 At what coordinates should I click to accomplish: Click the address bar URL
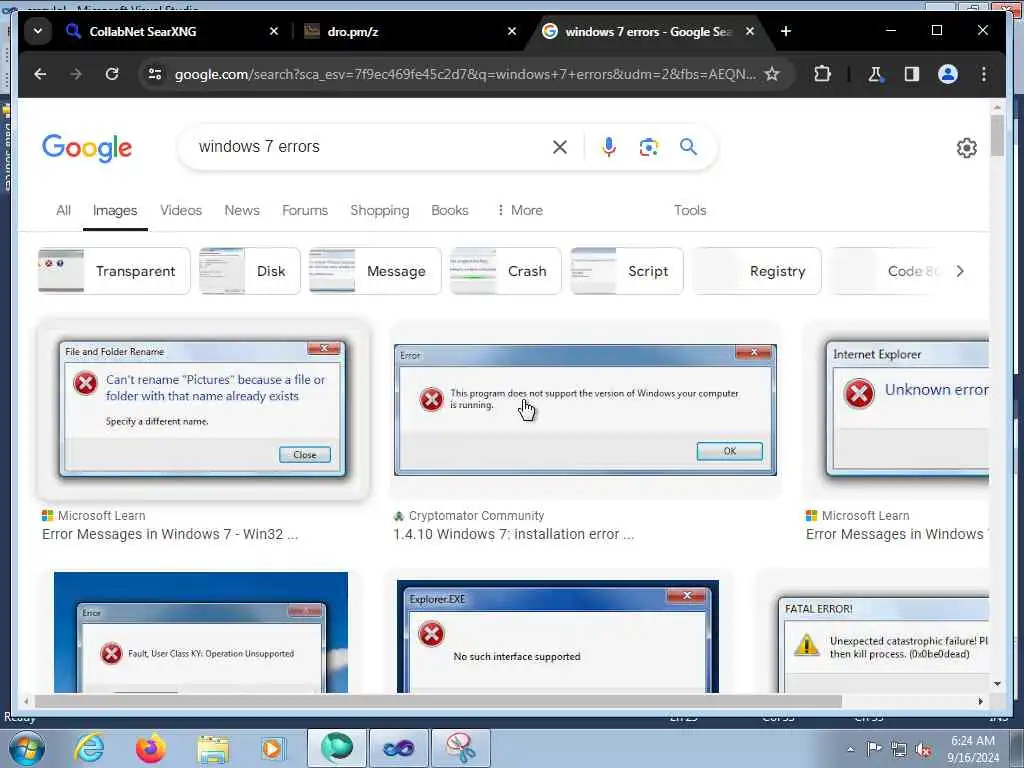[x=464, y=74]
